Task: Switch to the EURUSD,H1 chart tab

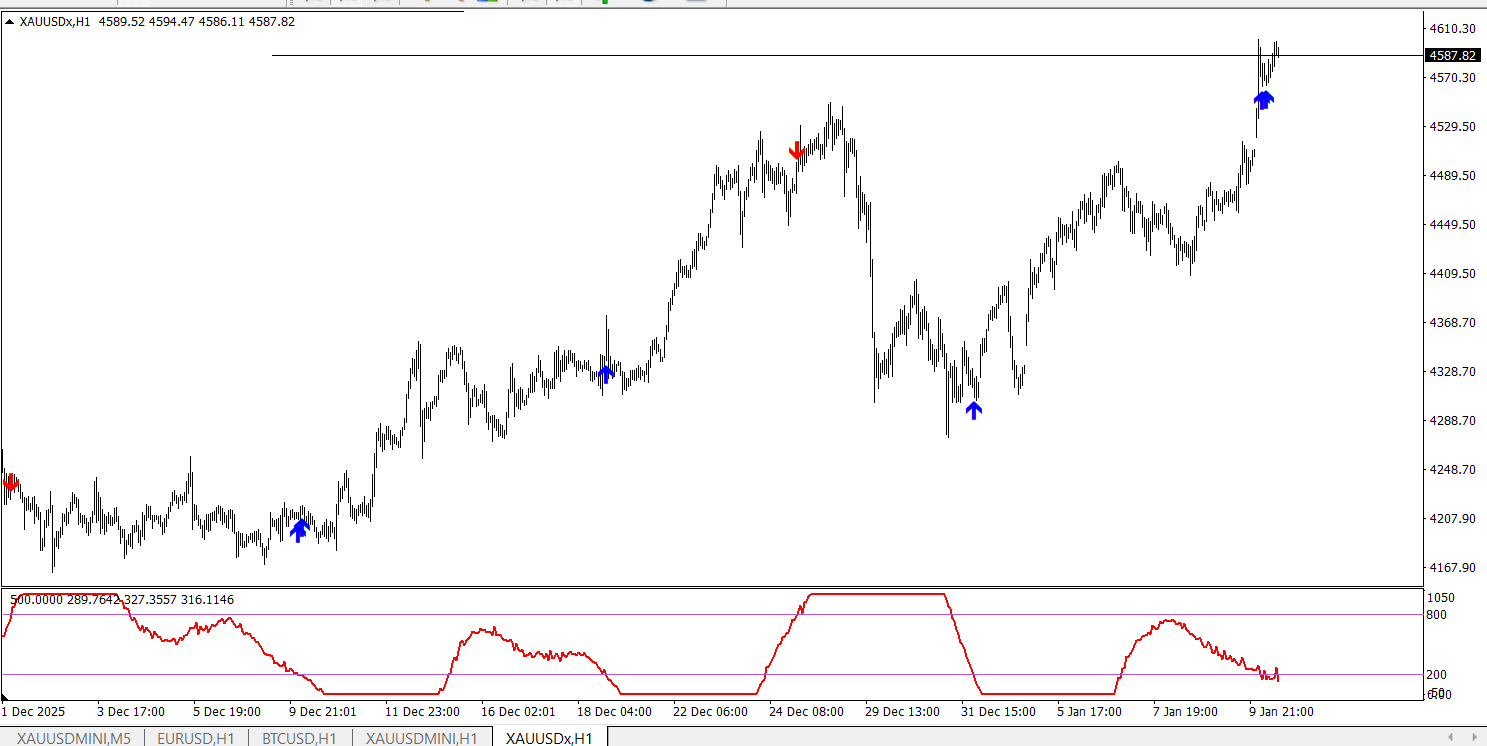Action: 196,738
